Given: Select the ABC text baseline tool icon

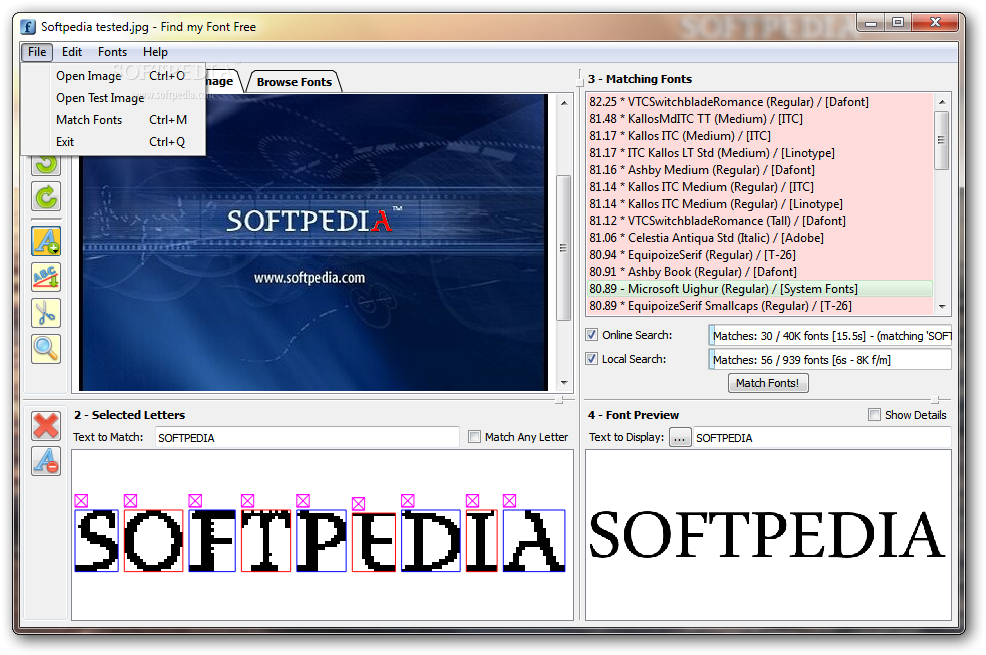Looking at the screenshot, I should 46,277.
